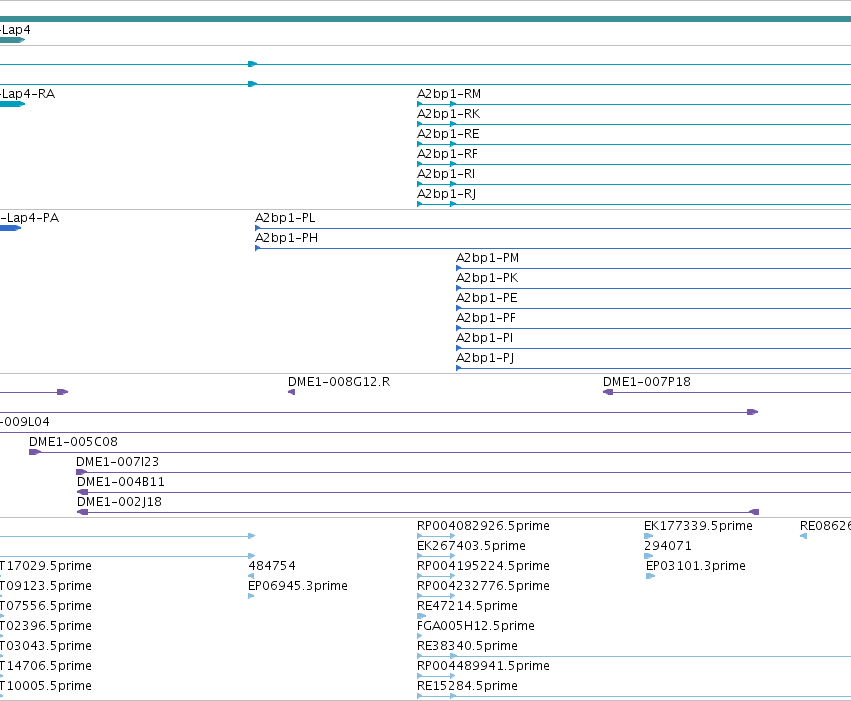The width and height of the screenshot is (851, 701).
Task: Click the purple arrow glyph under DME1-008G12.R
Action: coord(291,392)
